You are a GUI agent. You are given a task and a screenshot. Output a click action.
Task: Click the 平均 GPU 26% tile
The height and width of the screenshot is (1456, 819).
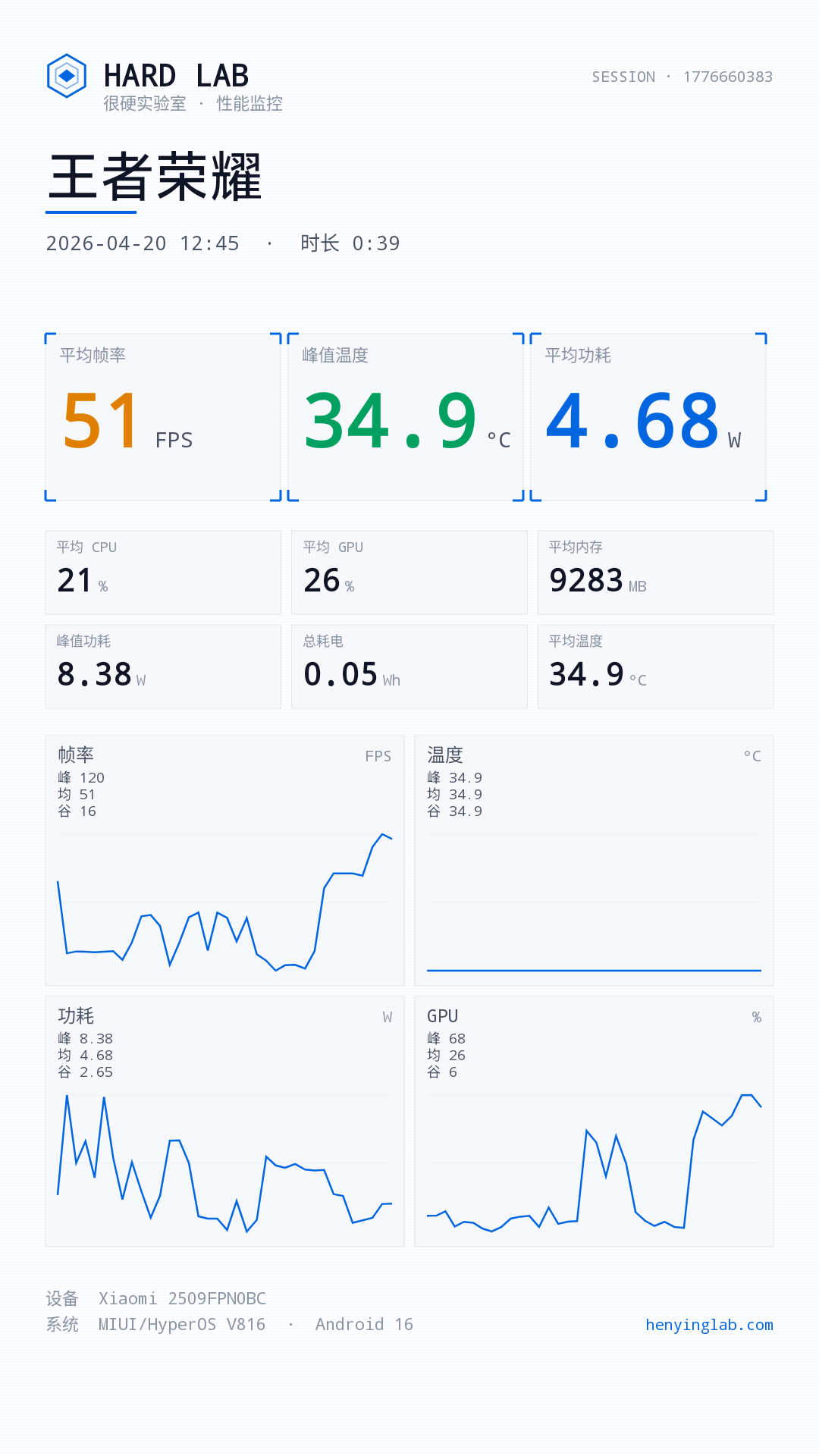click(409, 573)
